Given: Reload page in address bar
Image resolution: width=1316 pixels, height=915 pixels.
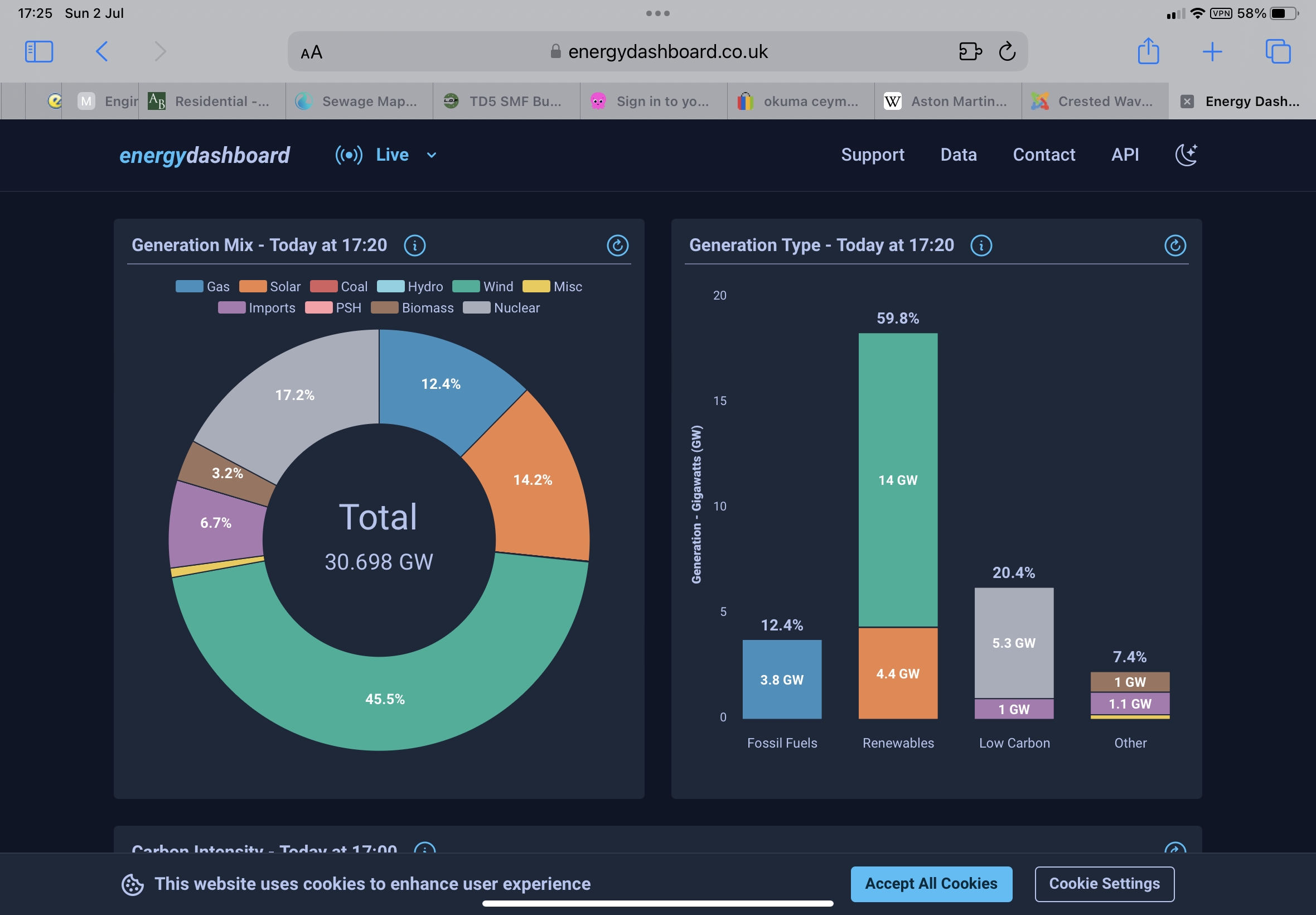Looking at the screenshot, I should coord(1007,51).
